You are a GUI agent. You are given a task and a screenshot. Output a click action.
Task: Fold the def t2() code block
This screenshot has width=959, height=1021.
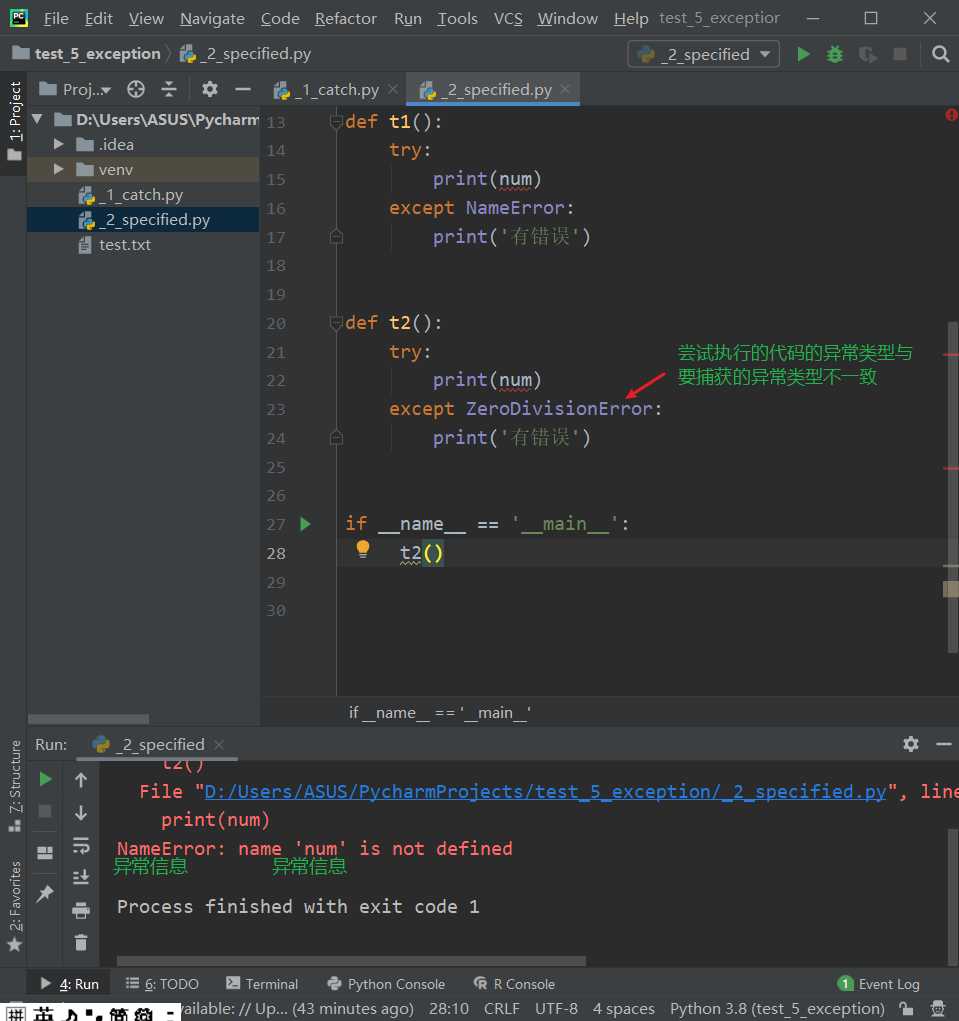336,322
